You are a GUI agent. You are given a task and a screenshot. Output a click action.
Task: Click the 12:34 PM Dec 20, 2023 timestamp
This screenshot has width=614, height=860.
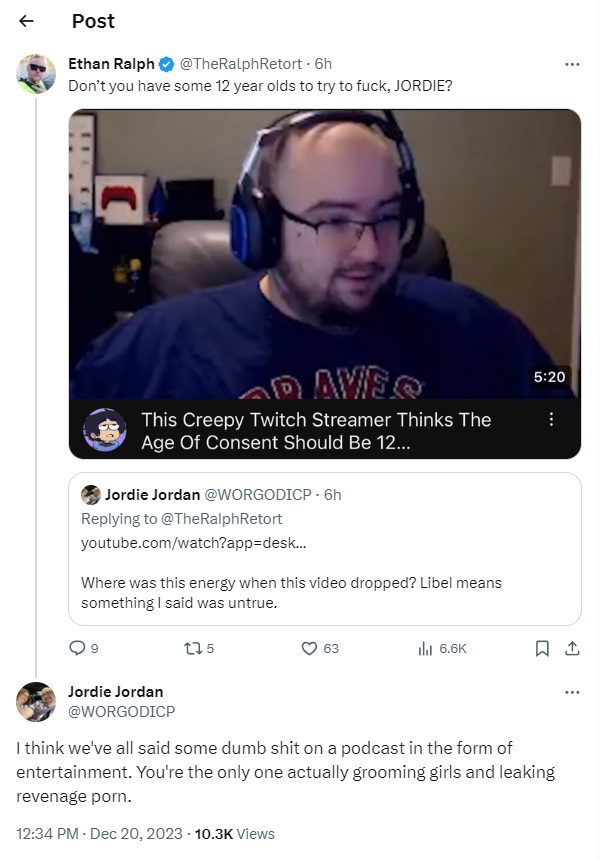point(99,834)
